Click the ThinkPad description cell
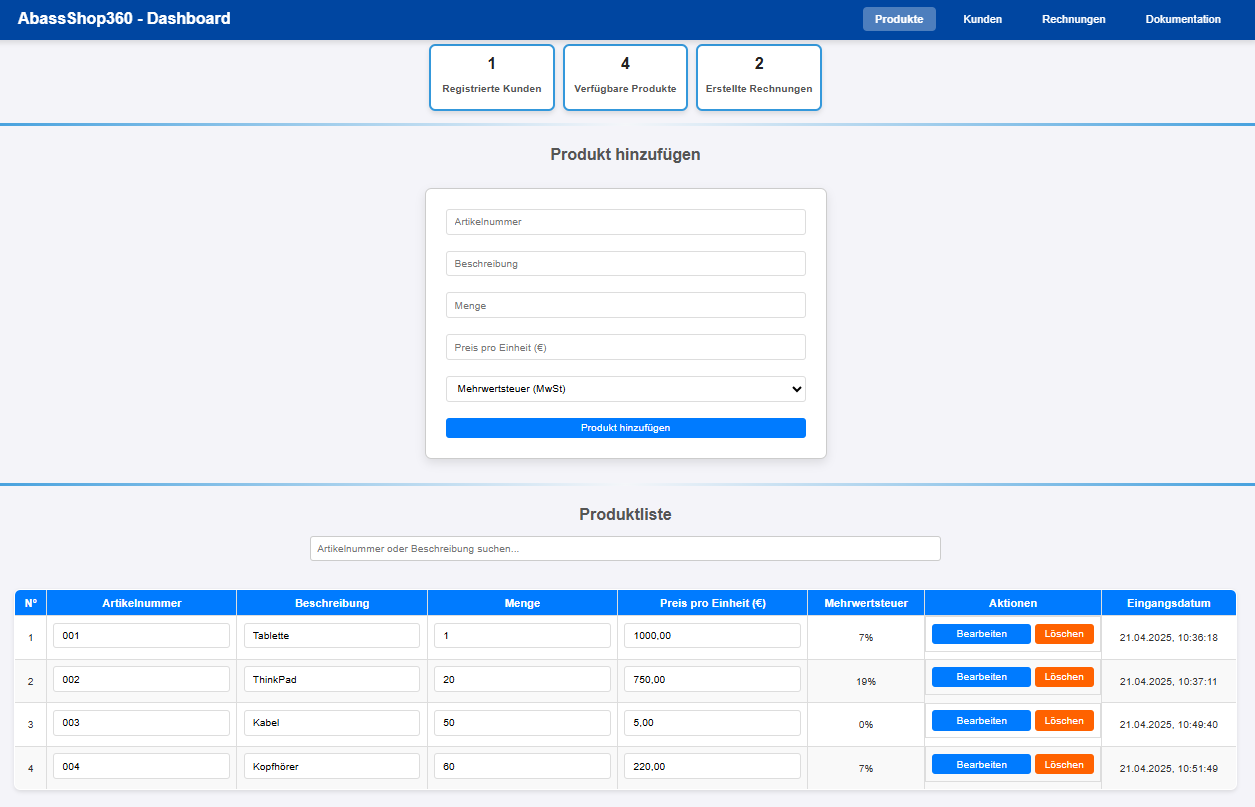The image size is (1255, 807). (x=331, y=679)
